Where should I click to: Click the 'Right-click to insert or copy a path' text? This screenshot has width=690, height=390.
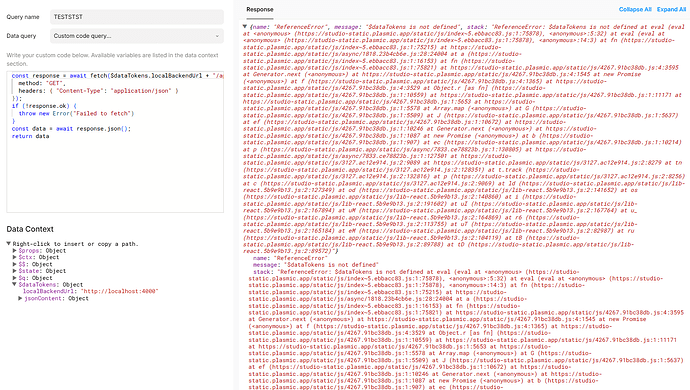coord(75,243)
